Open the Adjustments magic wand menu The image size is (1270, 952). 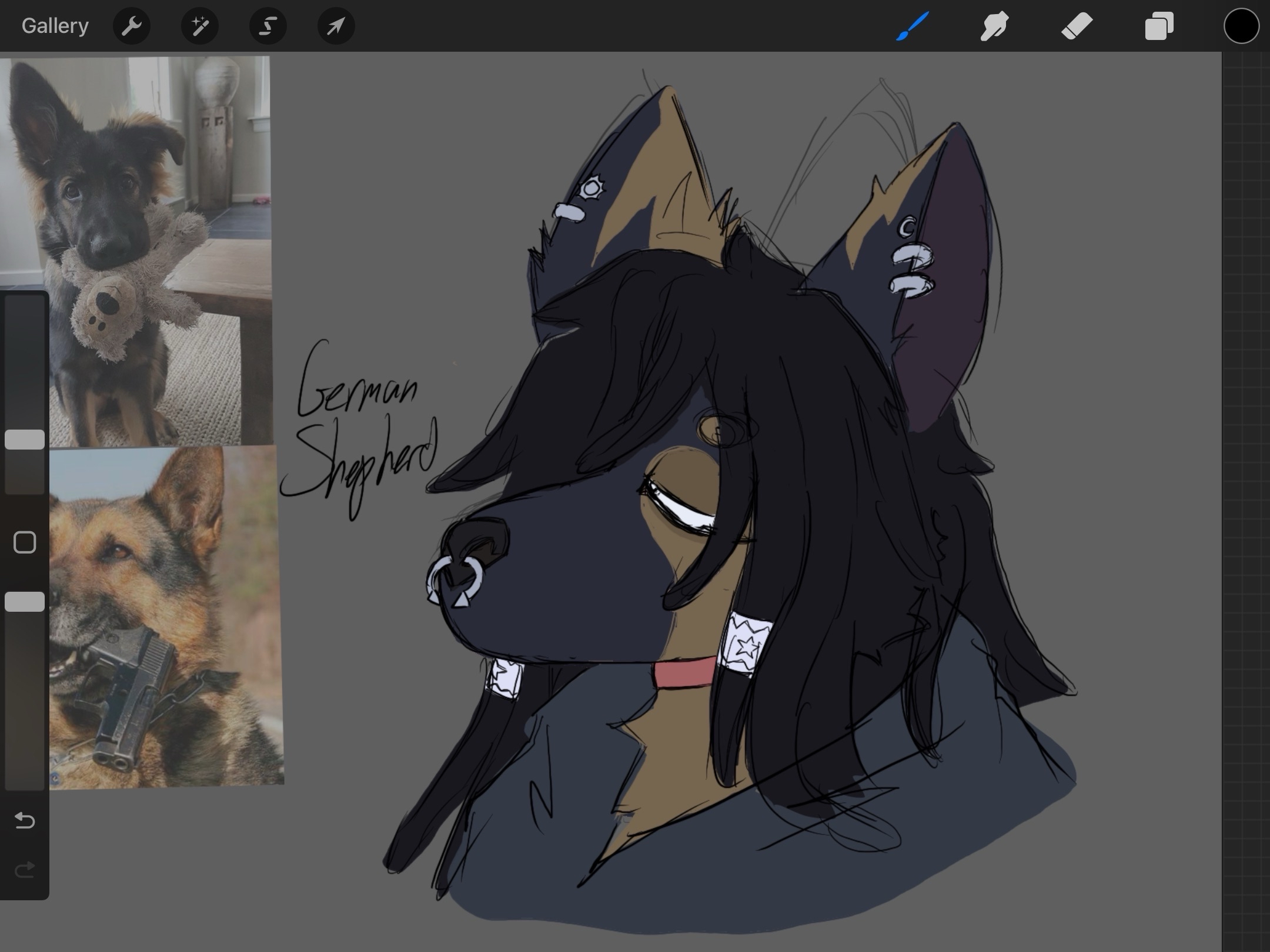(200, 26)
